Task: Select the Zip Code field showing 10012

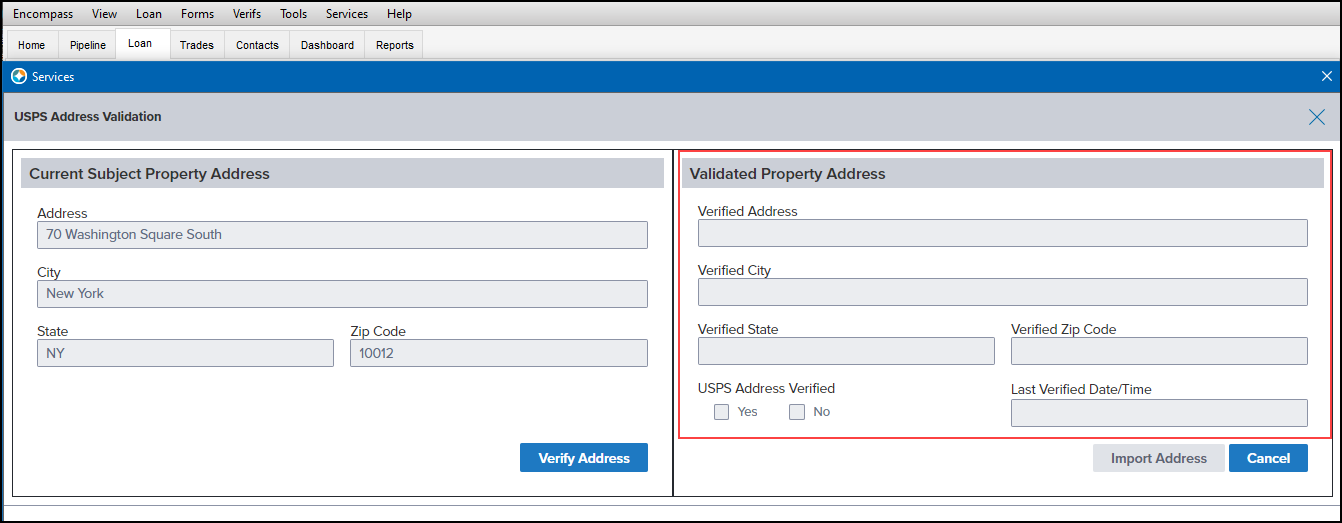Action: 499,353
